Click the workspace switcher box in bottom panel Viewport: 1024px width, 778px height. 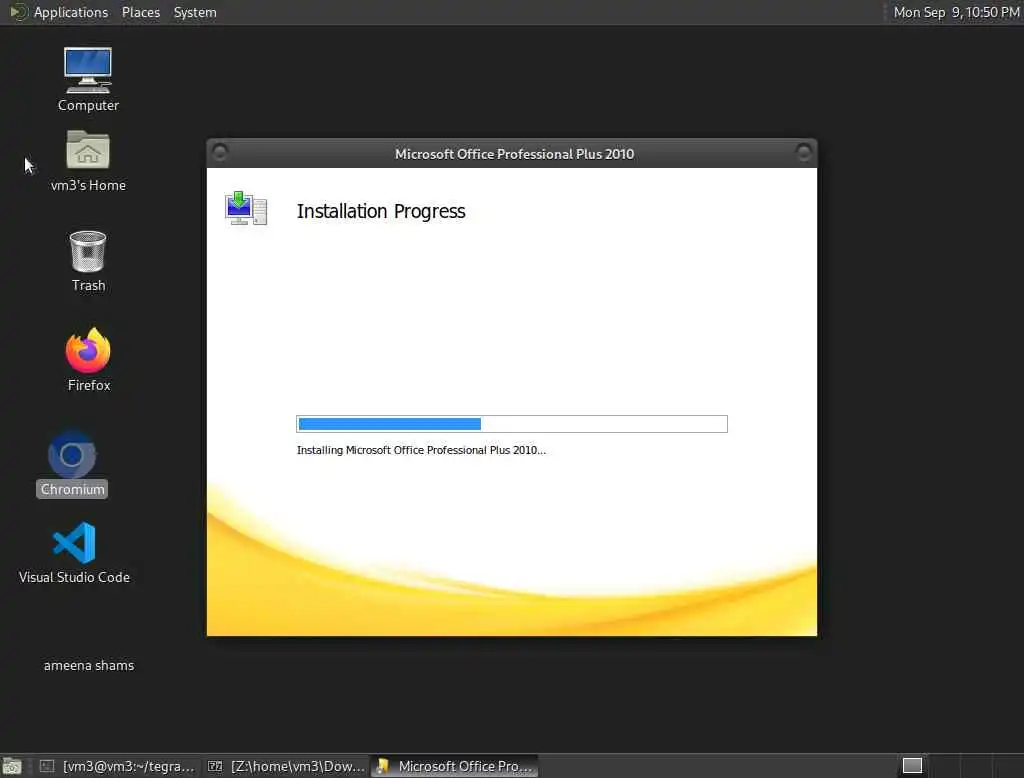[912, 766]
